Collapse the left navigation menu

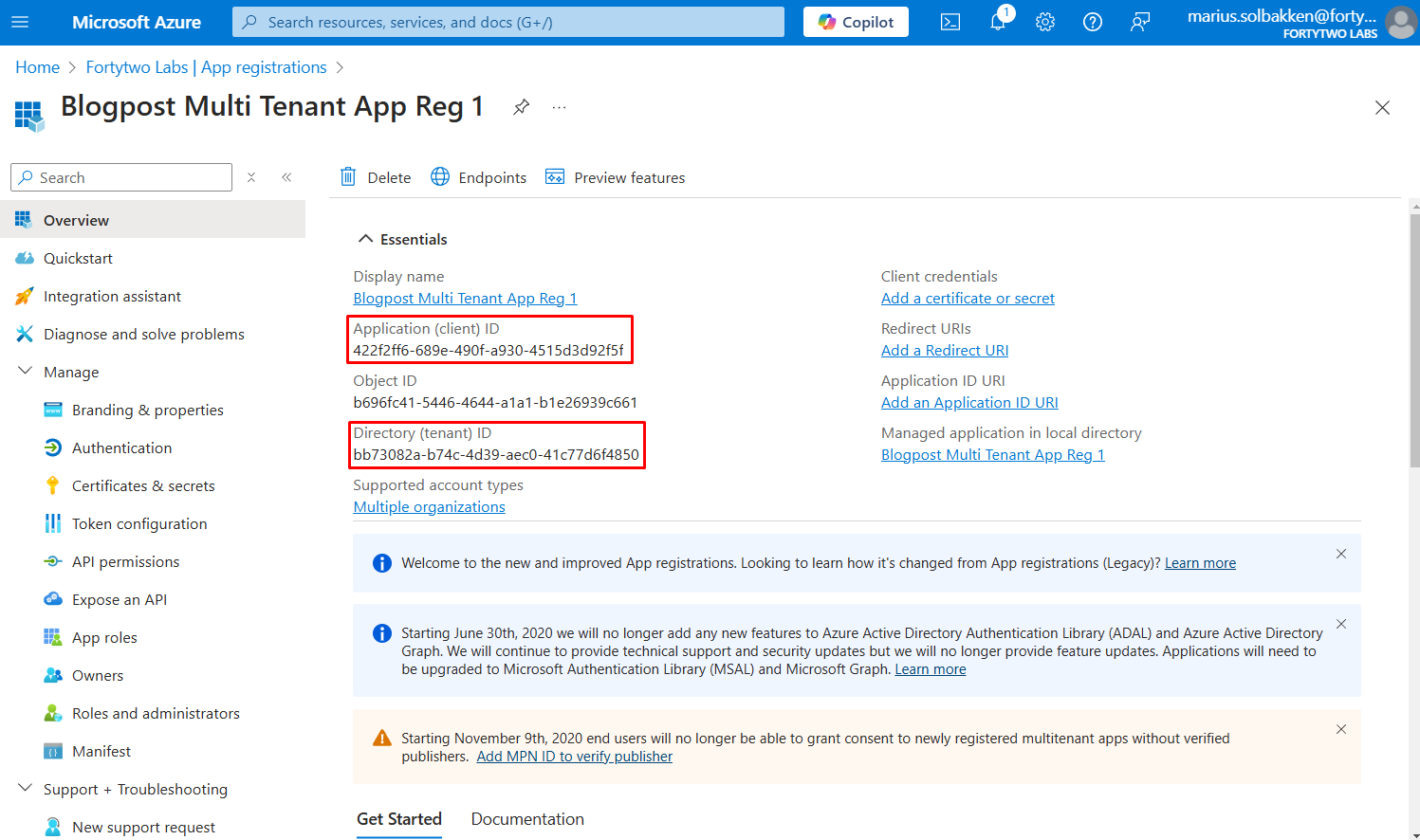[x=286, y=177]
